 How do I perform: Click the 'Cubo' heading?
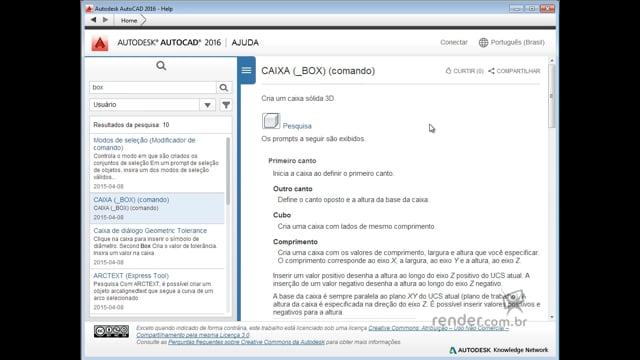pyautogui.click(x=282, y=215)
